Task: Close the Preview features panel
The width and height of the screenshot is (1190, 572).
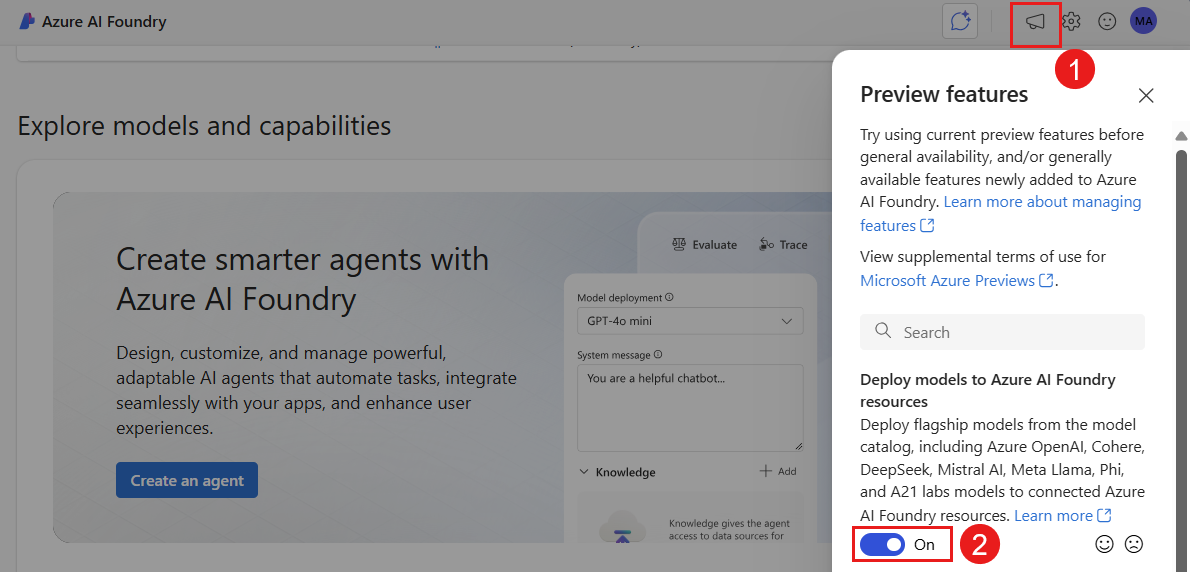Action: (x=1146, y=95)
